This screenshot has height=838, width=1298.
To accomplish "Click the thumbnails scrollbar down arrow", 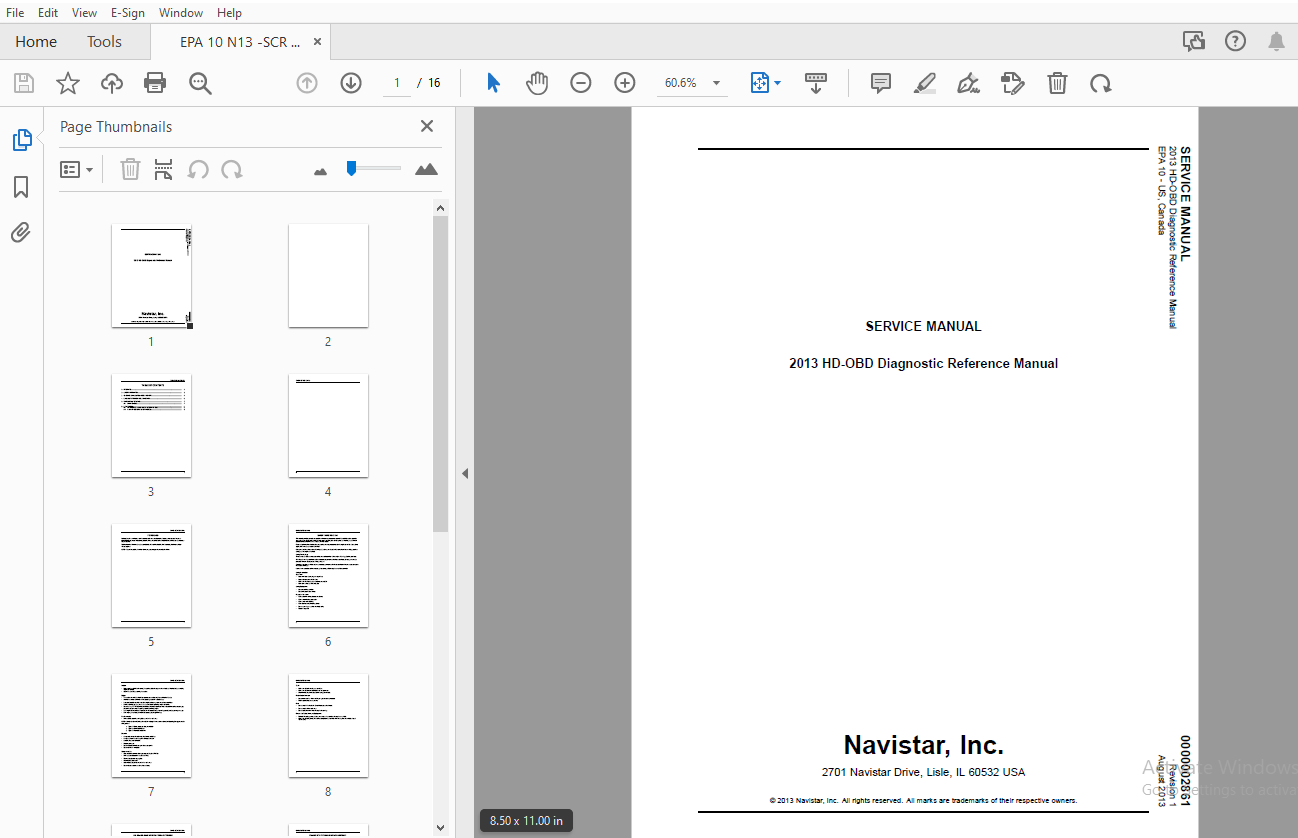I will point(441,828).
